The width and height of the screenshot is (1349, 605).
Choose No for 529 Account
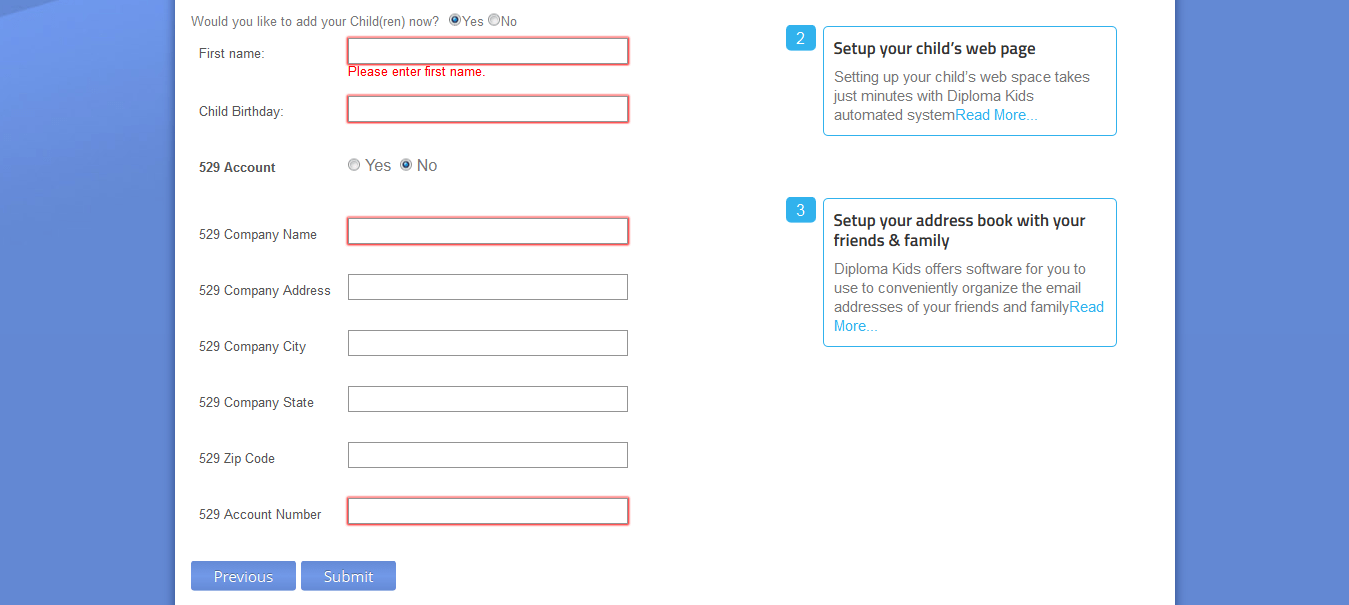tap(406, 164)
